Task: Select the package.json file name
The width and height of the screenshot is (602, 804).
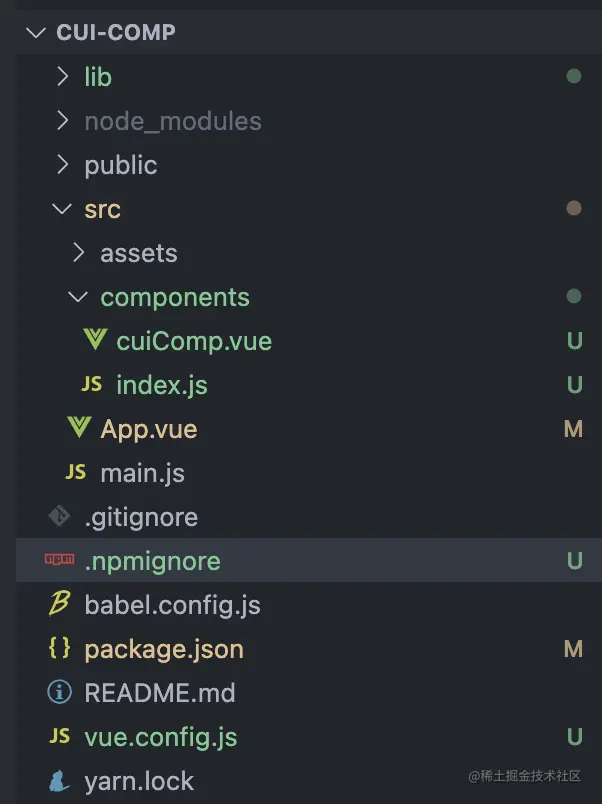Action: tap(164, 649)
